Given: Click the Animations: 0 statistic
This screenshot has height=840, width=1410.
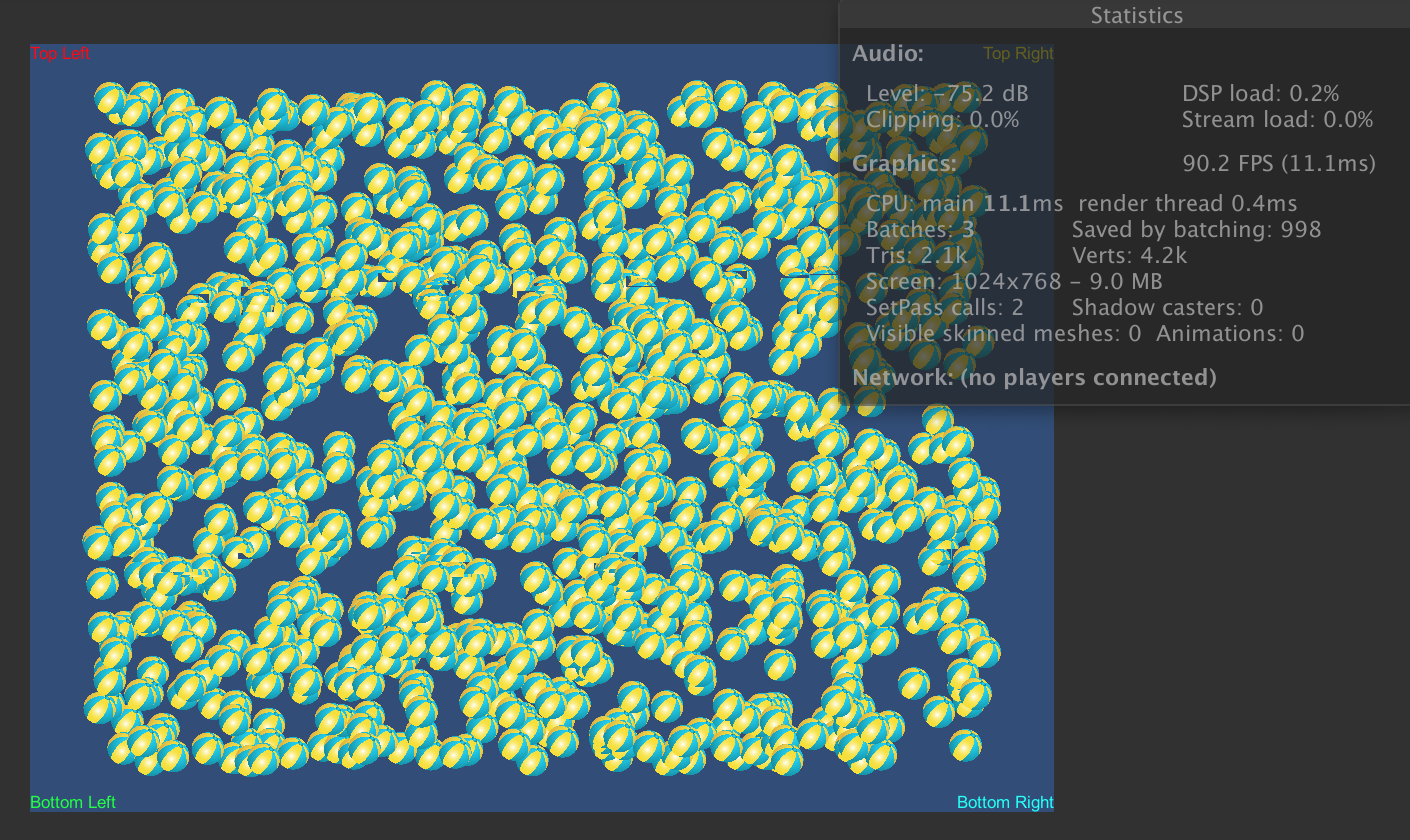Looking at the screenshot, I should 1230,334.
